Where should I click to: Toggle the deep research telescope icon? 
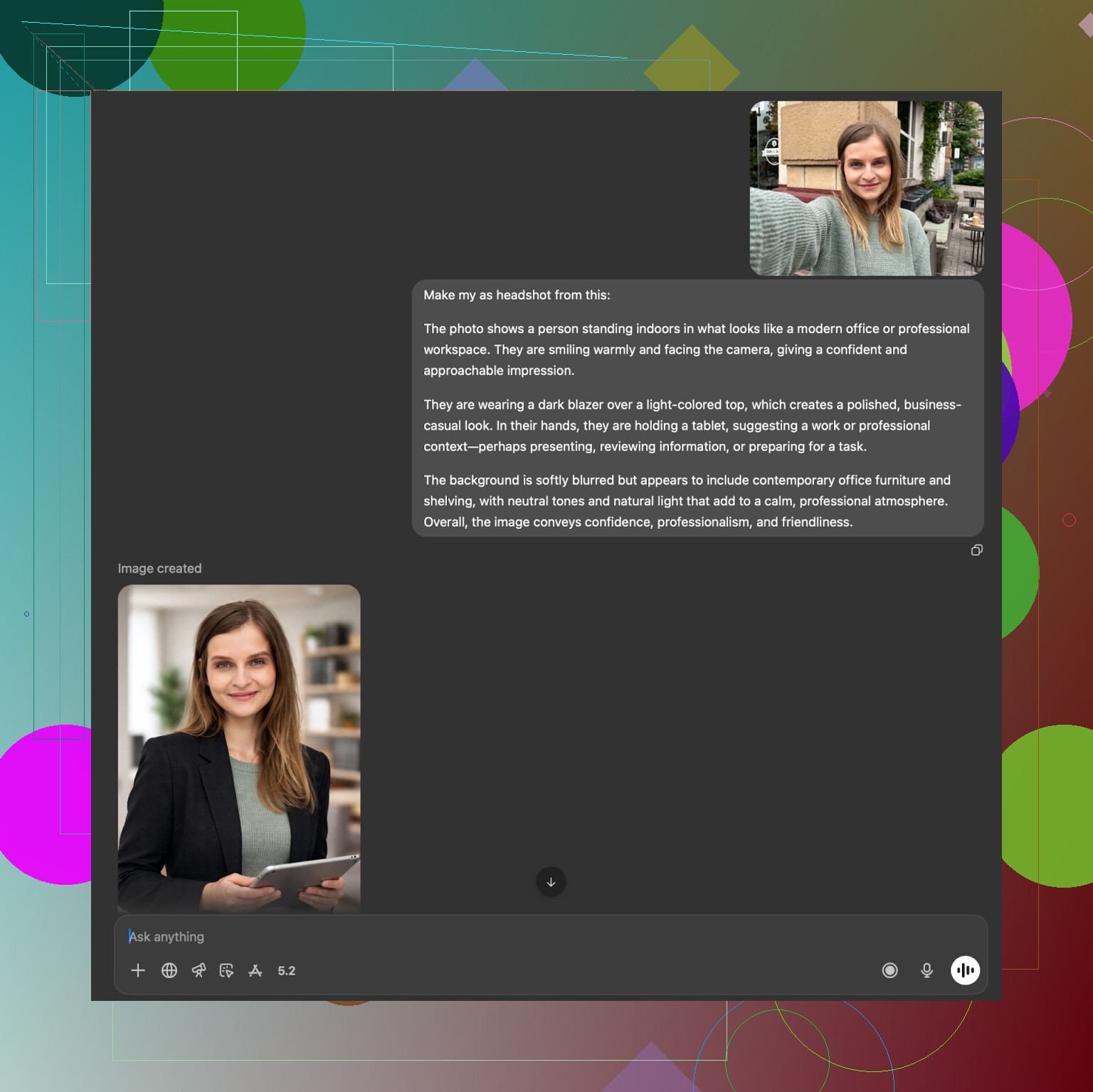[x=199, y=970]
